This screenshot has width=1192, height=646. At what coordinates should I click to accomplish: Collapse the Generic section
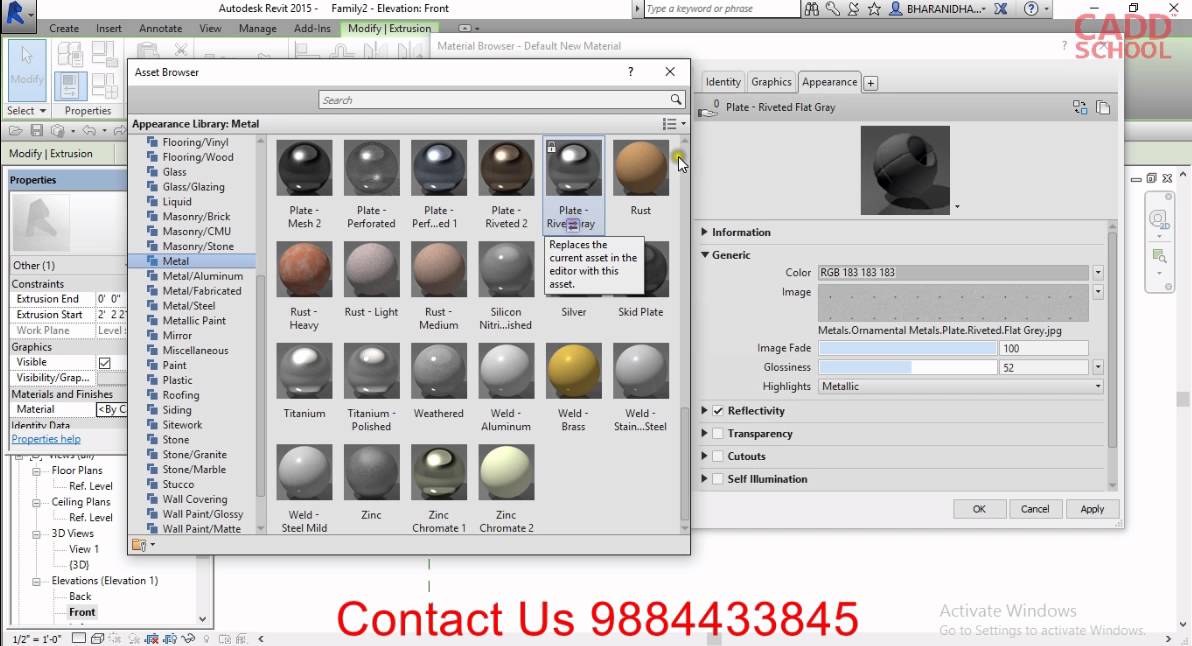(704, 255)
